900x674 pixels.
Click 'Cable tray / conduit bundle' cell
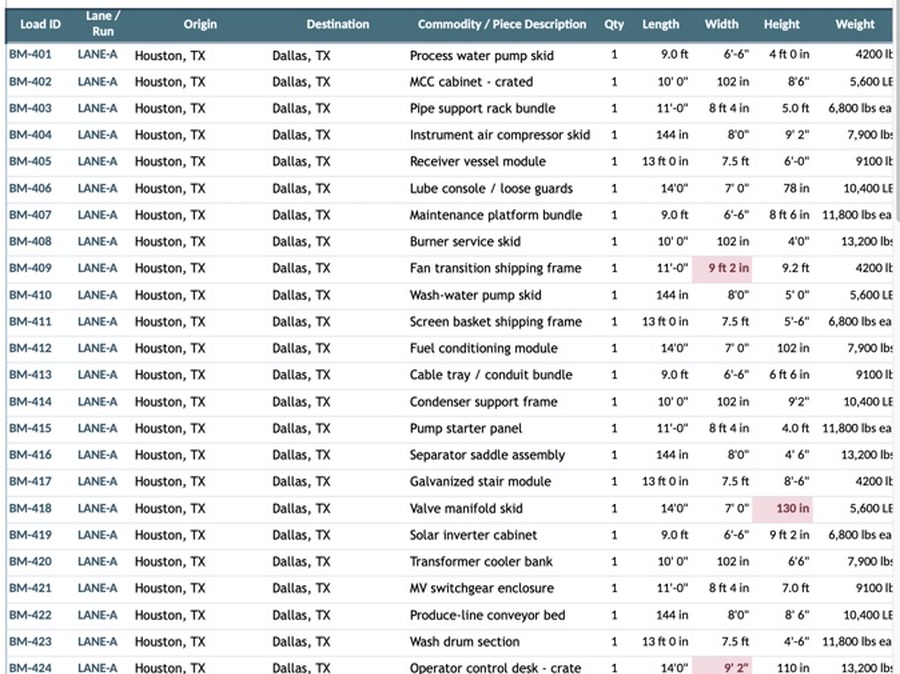pyautogui.click(x=491, y=375)
